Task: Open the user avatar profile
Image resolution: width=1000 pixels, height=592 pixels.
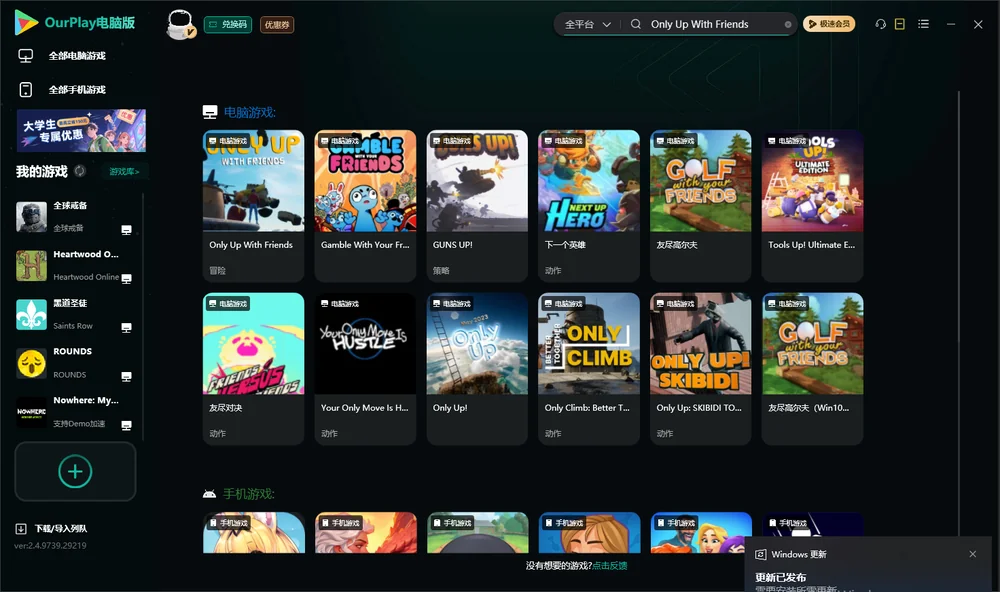Action: tap(180, 24)
